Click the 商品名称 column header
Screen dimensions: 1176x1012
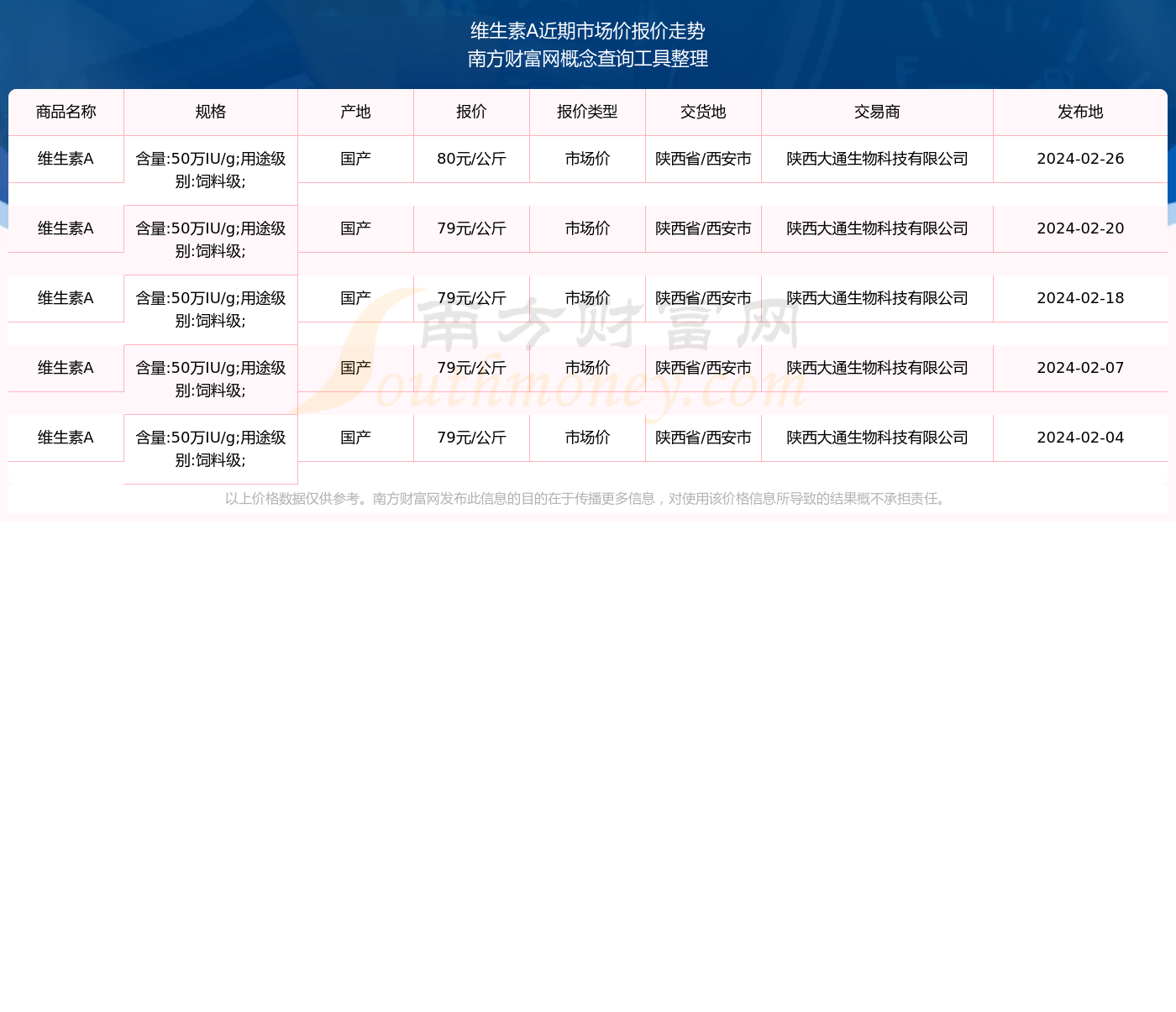point(66,112)
